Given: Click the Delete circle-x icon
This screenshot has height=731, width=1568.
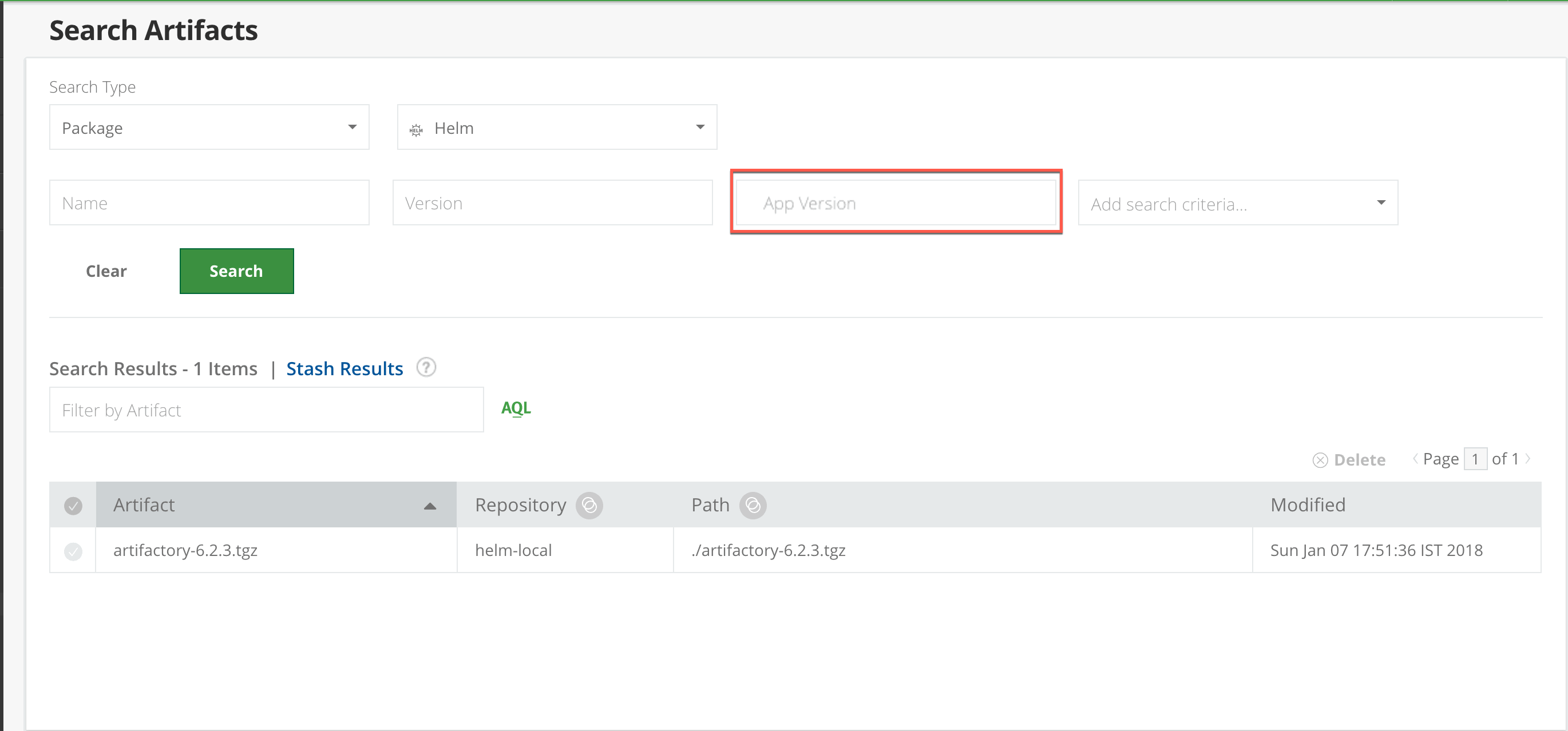Looking at the screenshot, I should (x=1320, y=460).
